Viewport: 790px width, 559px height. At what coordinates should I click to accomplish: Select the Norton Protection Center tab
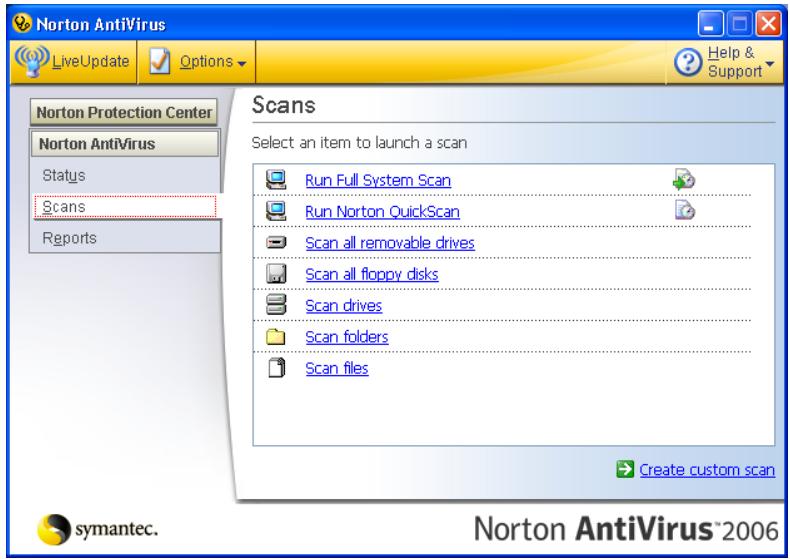click(124, 112)
